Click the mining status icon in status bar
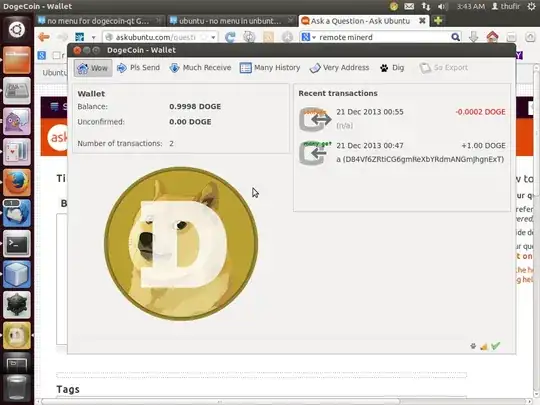 click(473, 346)
